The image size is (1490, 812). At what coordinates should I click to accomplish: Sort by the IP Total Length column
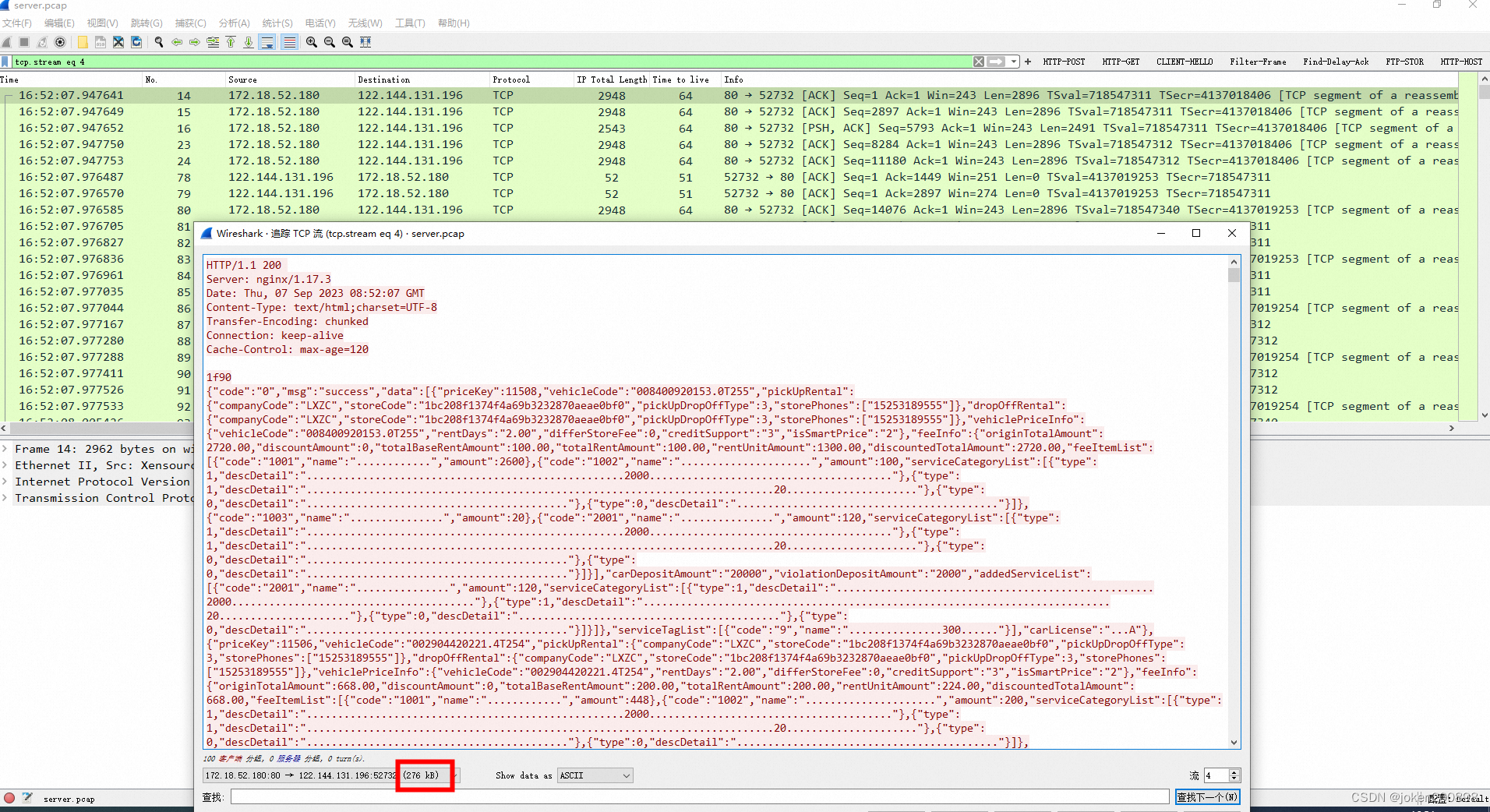click(x=612, y=79)
